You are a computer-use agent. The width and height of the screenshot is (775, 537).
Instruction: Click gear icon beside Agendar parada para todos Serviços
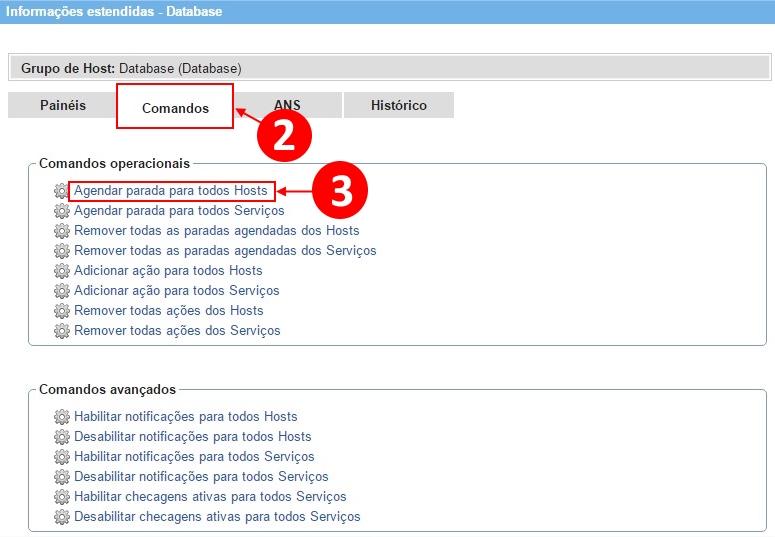pyautogui.click(x=62, y=211)
